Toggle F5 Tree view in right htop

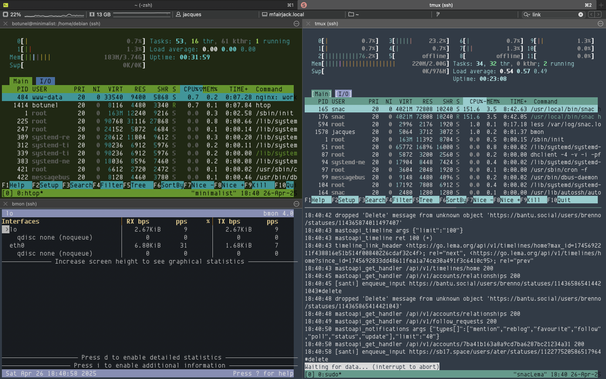click(x=426, y=200)
